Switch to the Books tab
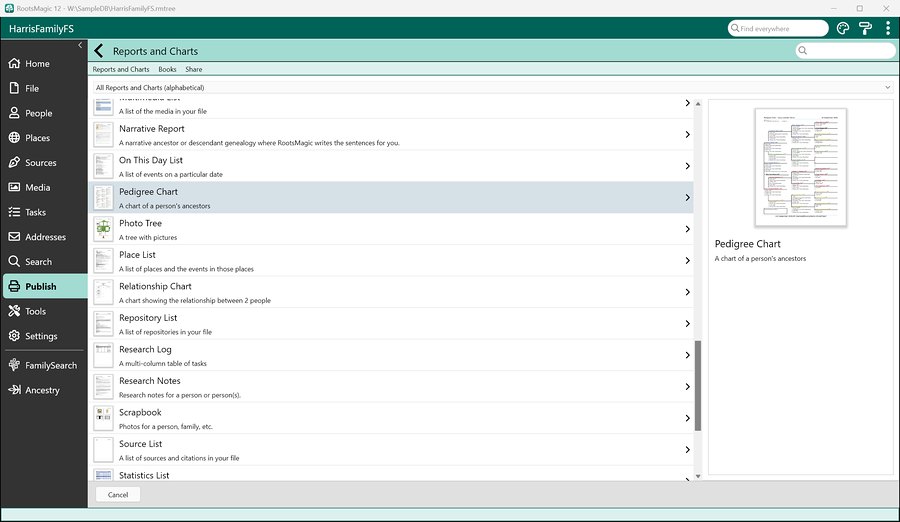 coord(167,69)
